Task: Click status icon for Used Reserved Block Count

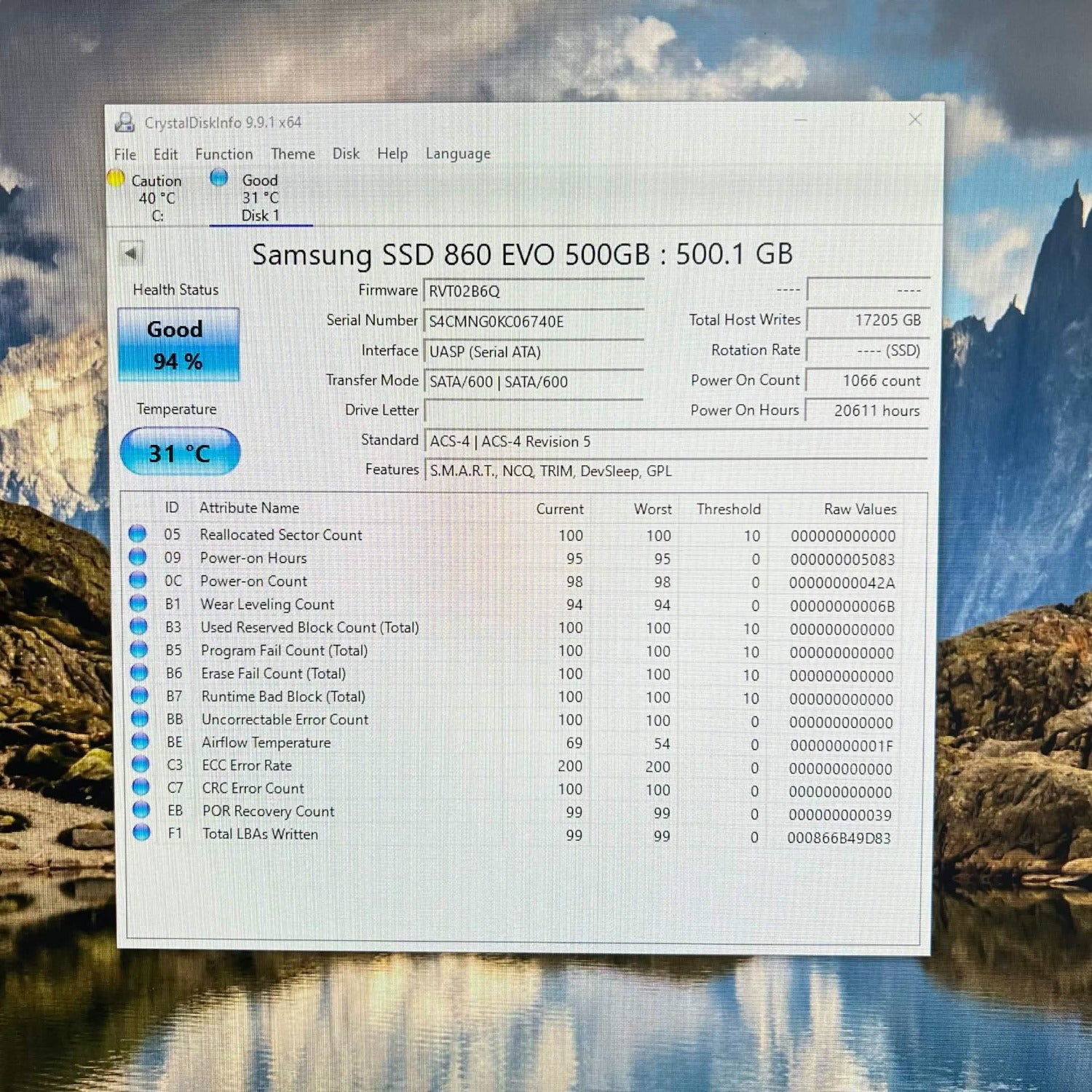Action: pyautogui.click(x=138, y=626)
